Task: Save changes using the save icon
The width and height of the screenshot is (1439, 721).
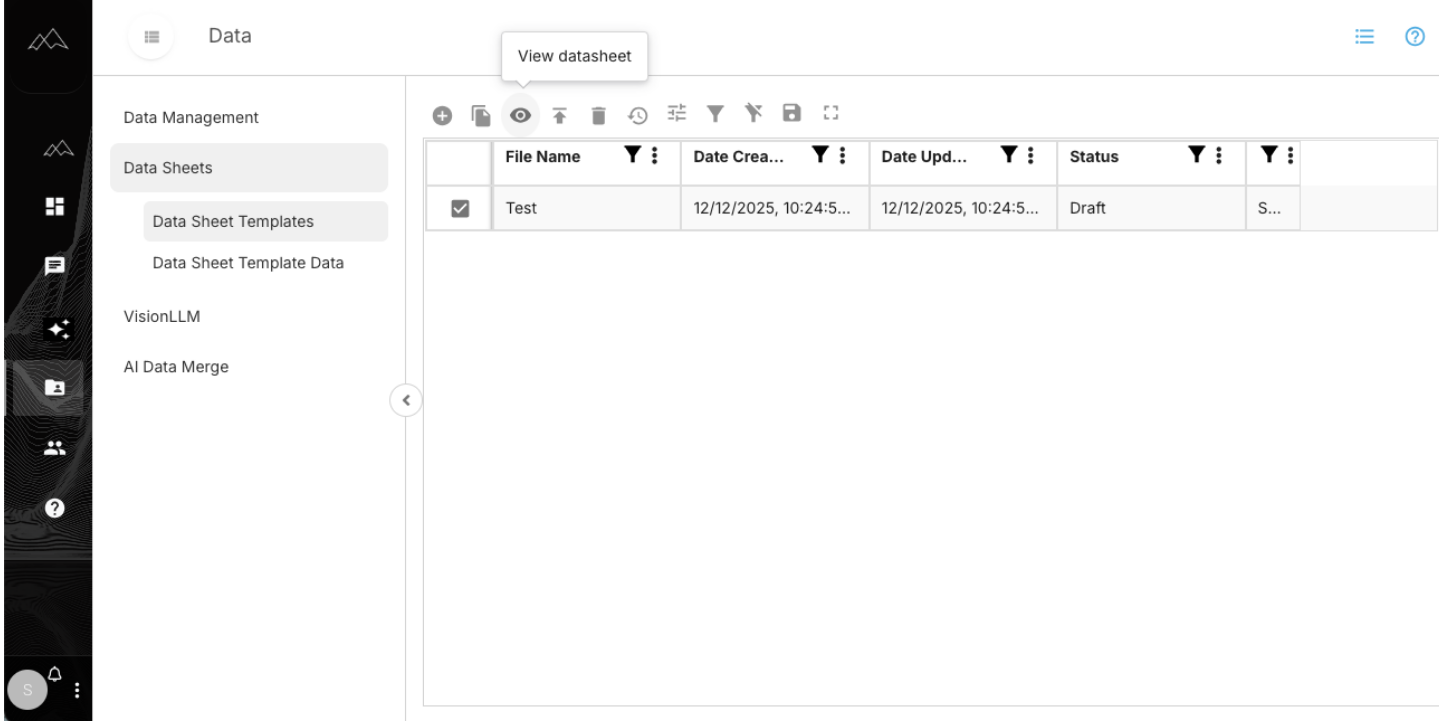Action: click(791, 113)
